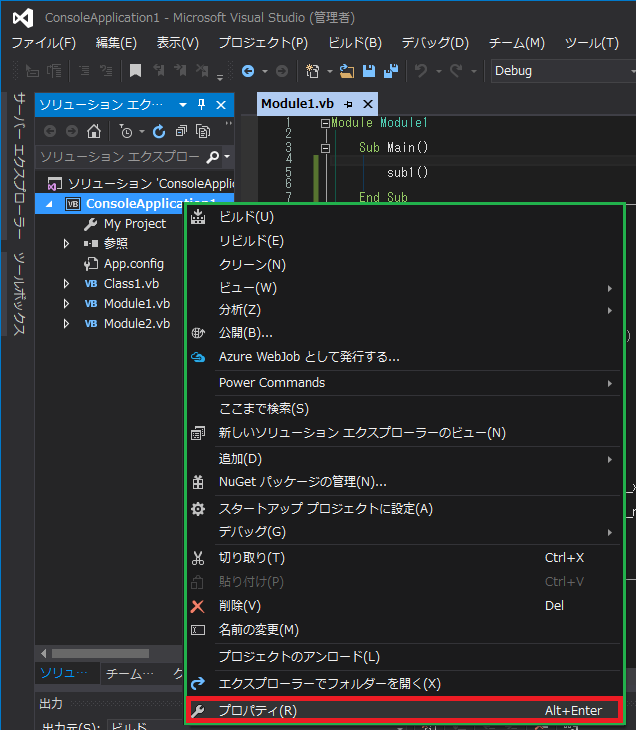Open the ビルド(B) menu
Viewport: 636px width, 730px height.
click(355, 43)
